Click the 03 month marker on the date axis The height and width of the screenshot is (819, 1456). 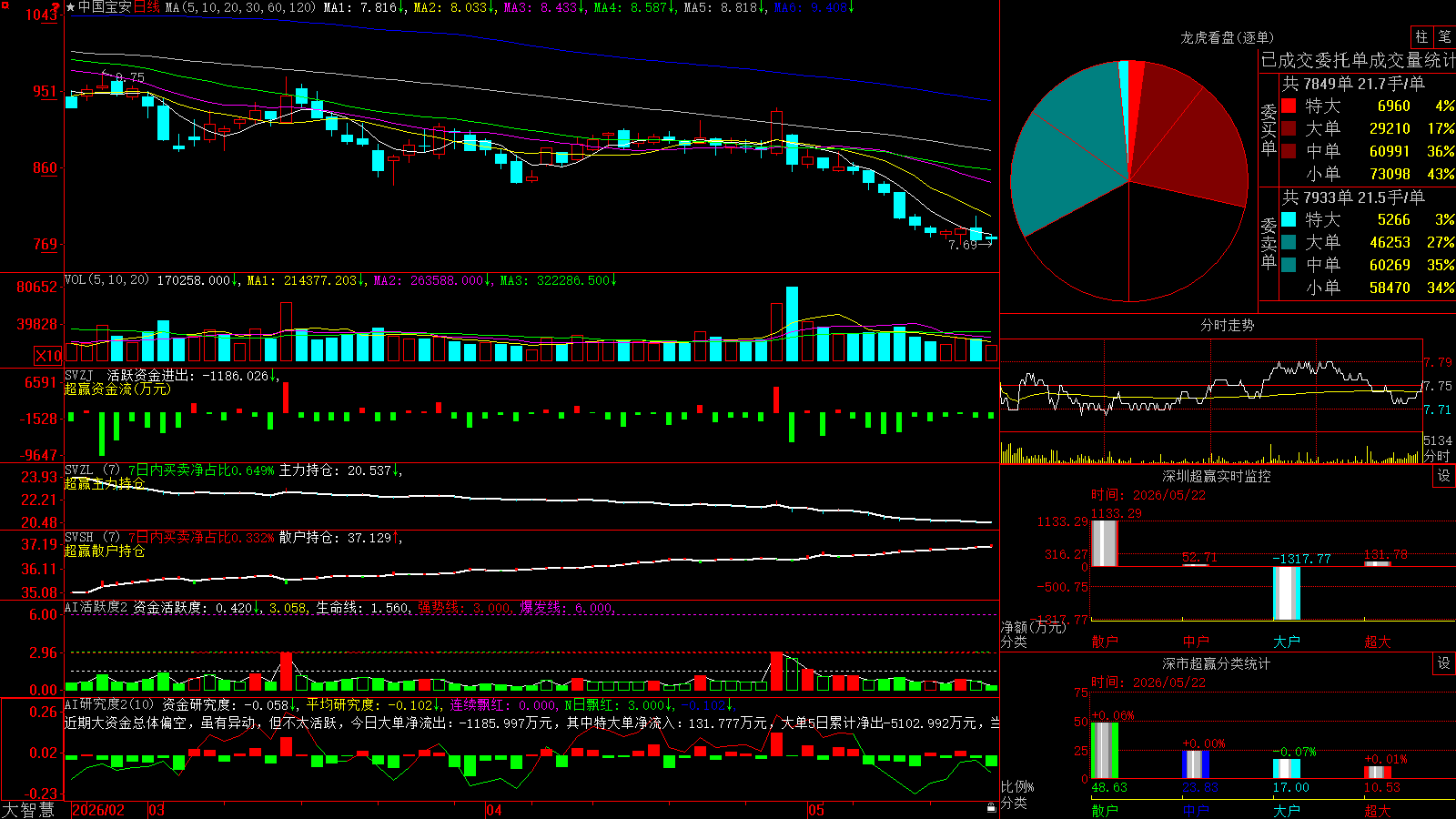point(157,810)
